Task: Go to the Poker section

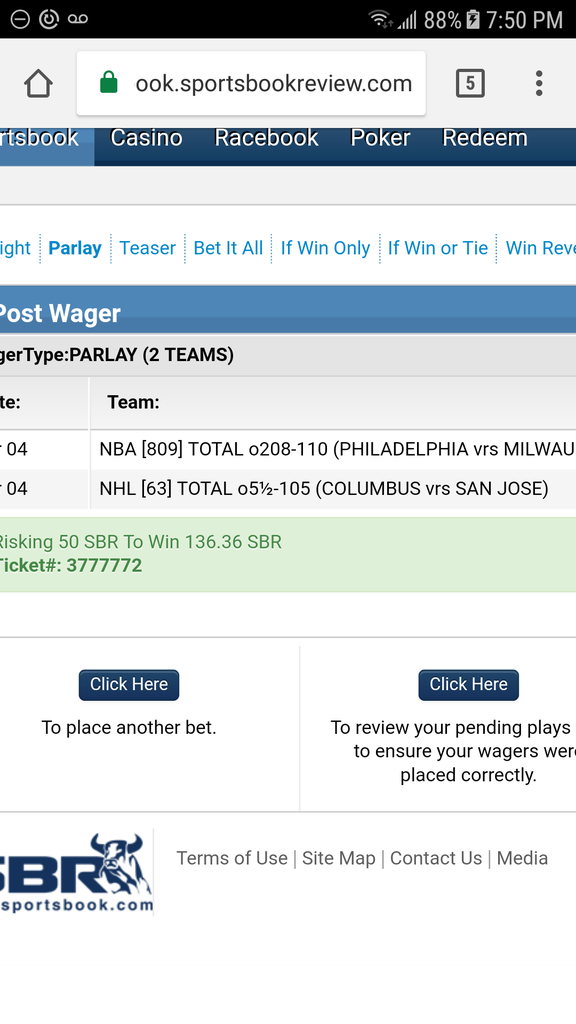Action: [x=380, y=138]
